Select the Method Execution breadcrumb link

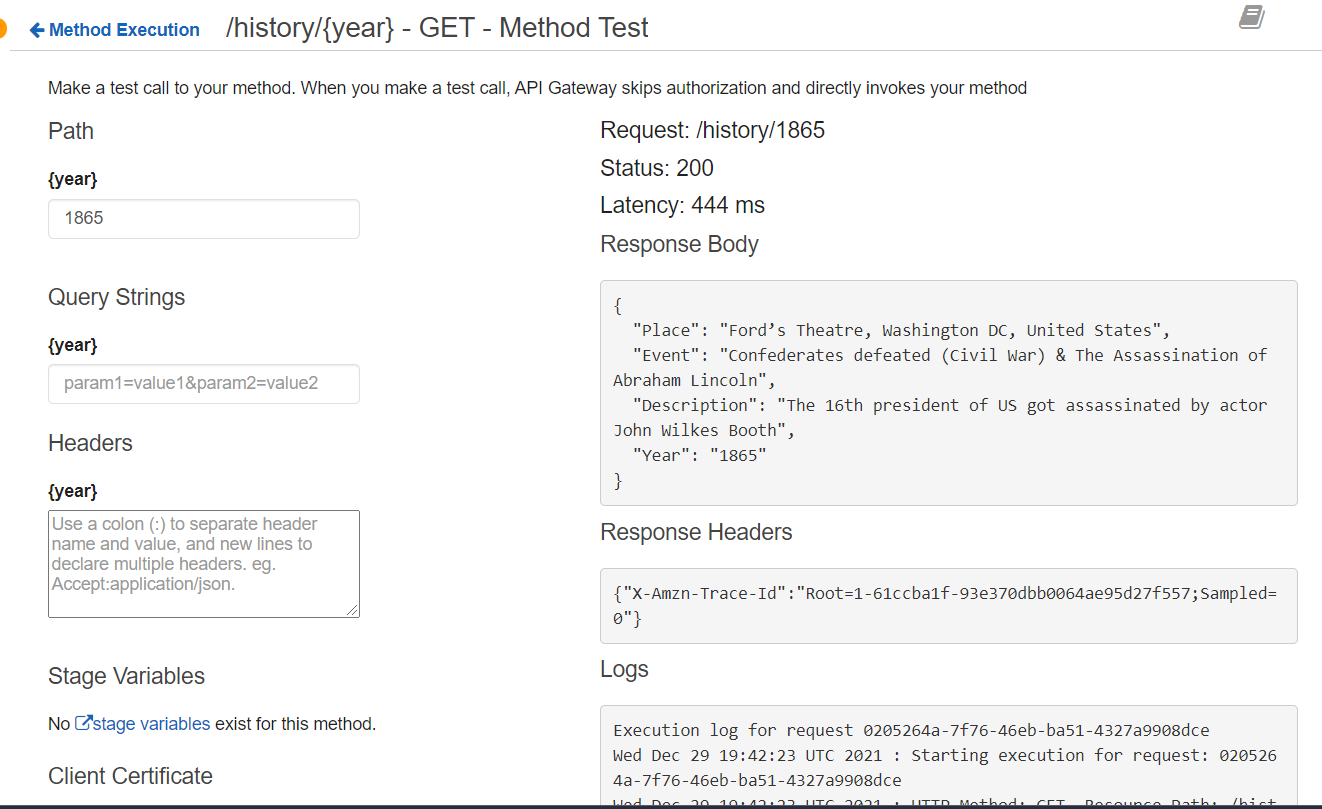122,30
